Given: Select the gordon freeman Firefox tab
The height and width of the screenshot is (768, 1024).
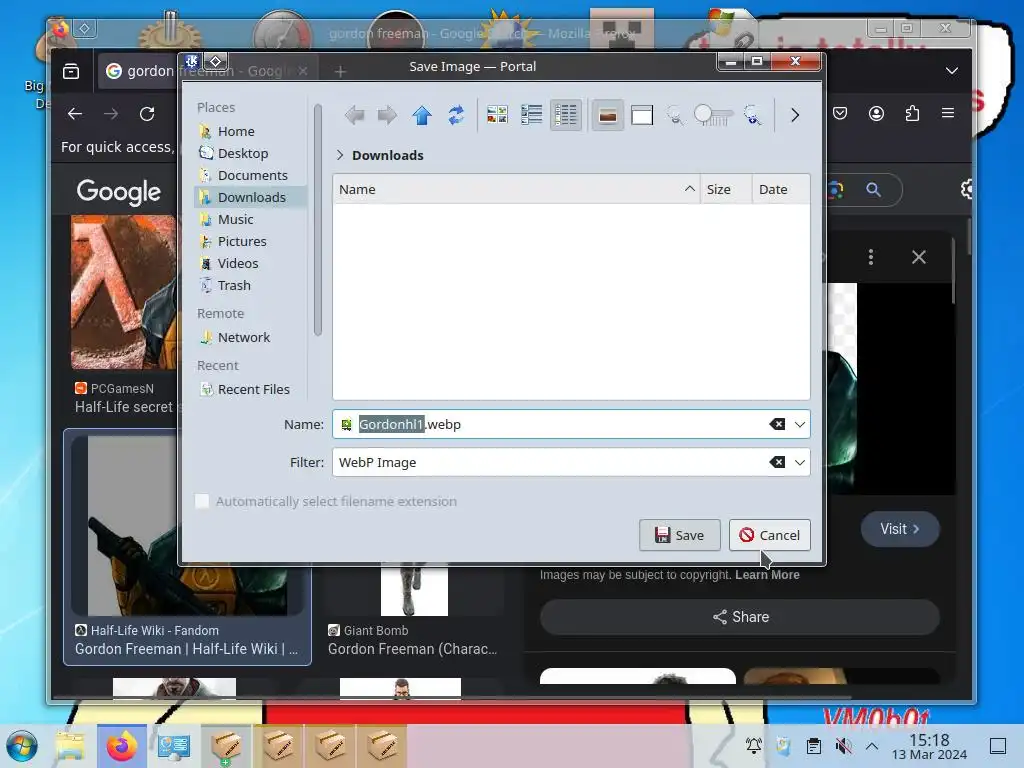Looking at the screenshot, I should pos(208,71).
